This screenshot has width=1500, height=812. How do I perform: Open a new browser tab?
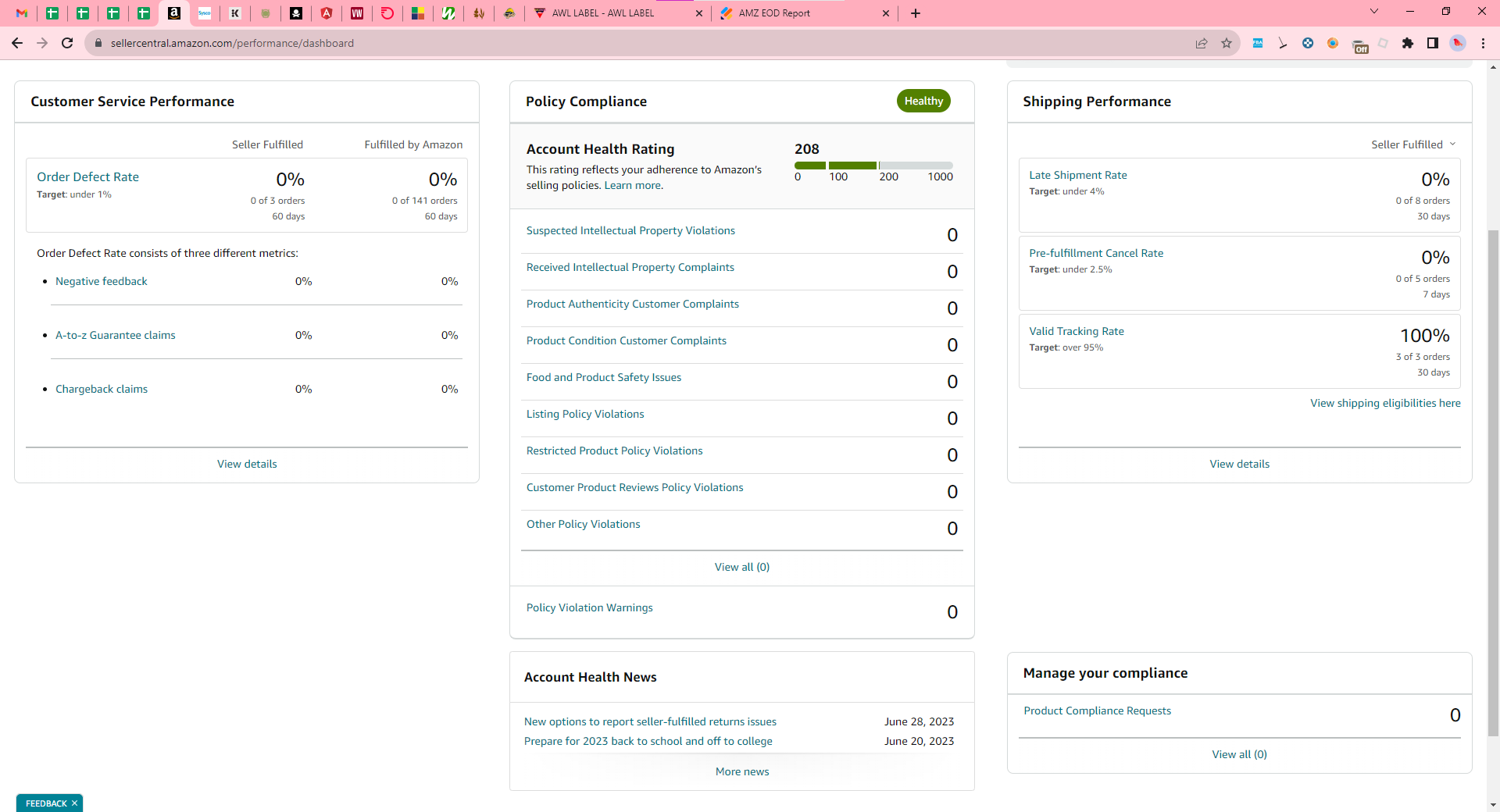(916, 13)
